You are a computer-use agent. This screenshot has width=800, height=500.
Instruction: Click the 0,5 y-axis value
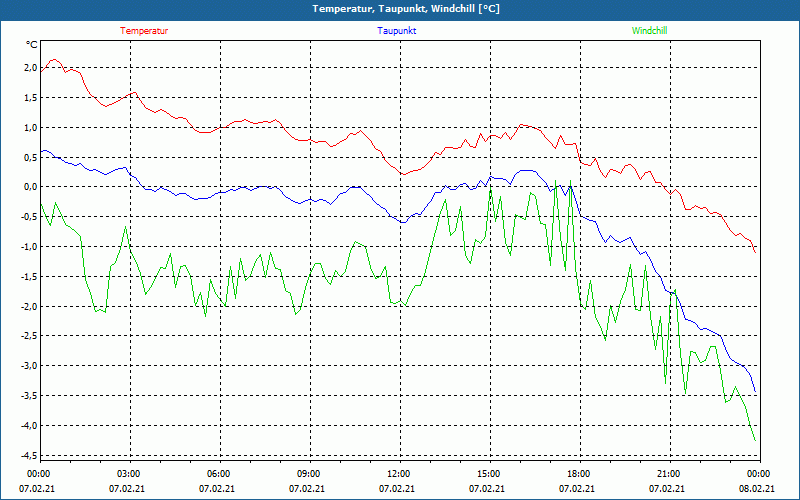click(30, 157)
